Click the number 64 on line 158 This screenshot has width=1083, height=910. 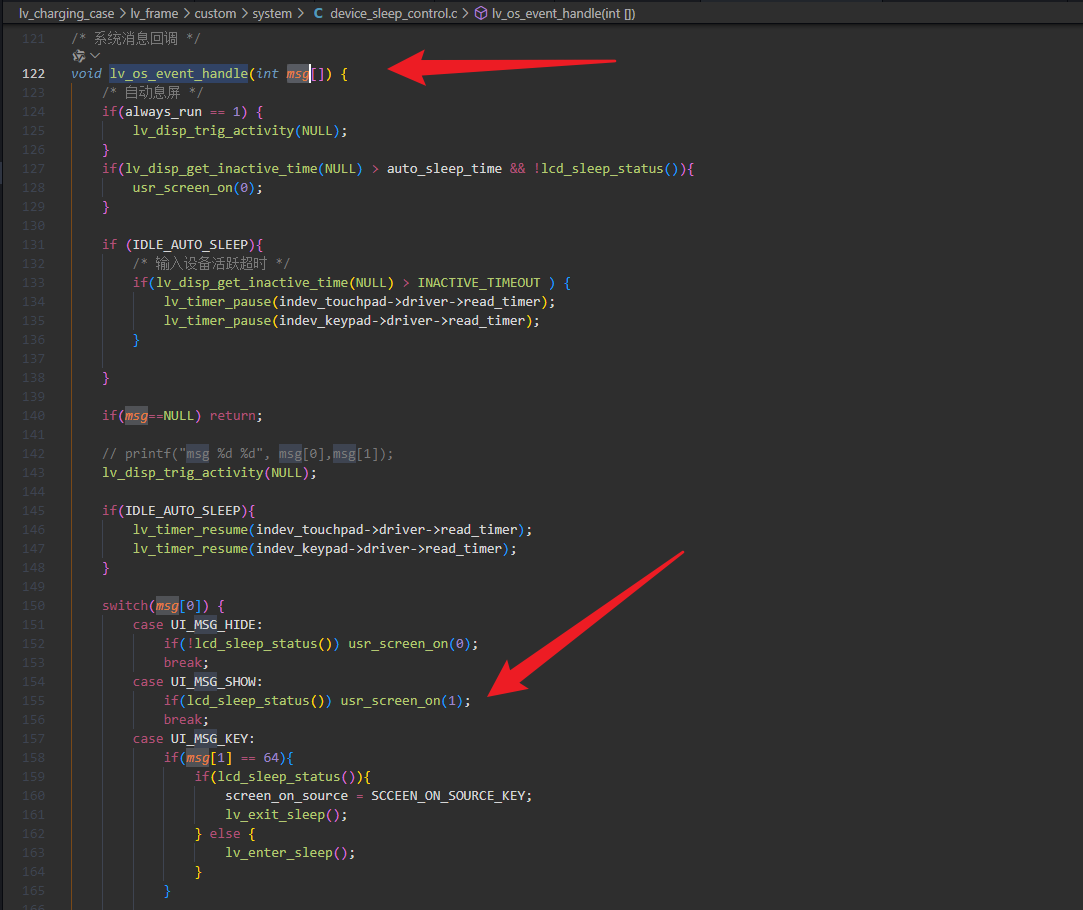(x=271, y=757)
